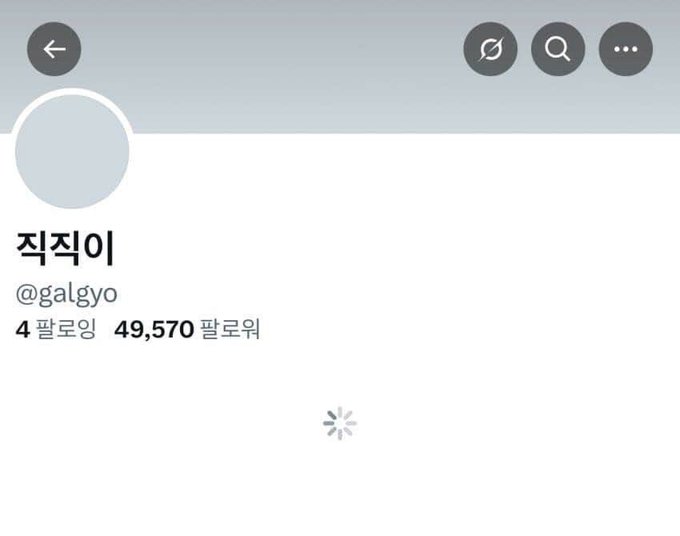View the blank profile avatar picture
This screenshot has width=680, height=536.
pos(72,151)
